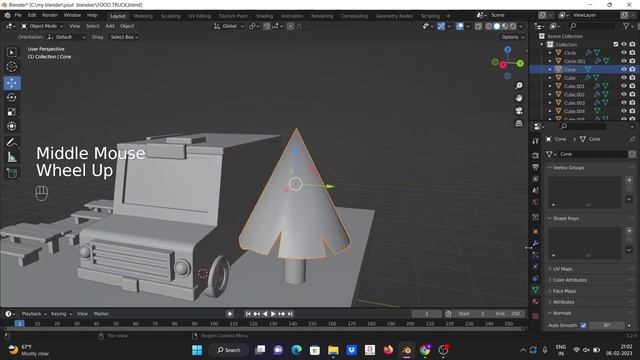This screenshot has height=360, width=640.
Task: Toggle visibility eye for Cube.003
Action: [x=624, y=103]
